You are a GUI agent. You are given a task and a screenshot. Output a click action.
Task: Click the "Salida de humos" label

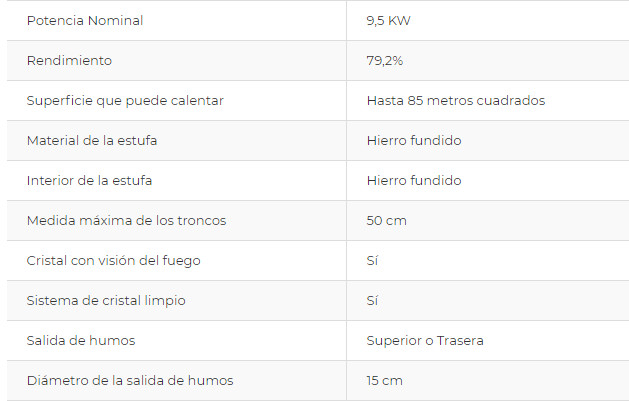pyautogui.click(x=81, y=340)
